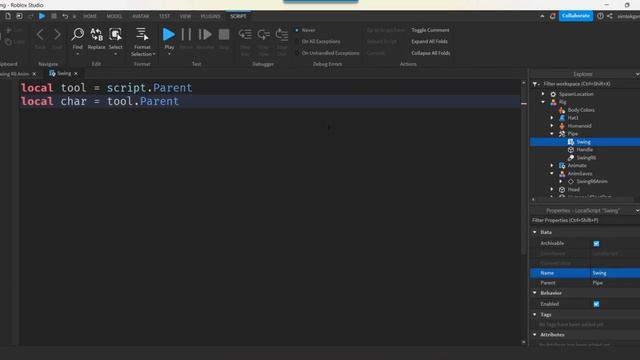Expand the Humanoid node arrow
The width and height of the screenshot is (640, 360).
click(x=552, y=126)
